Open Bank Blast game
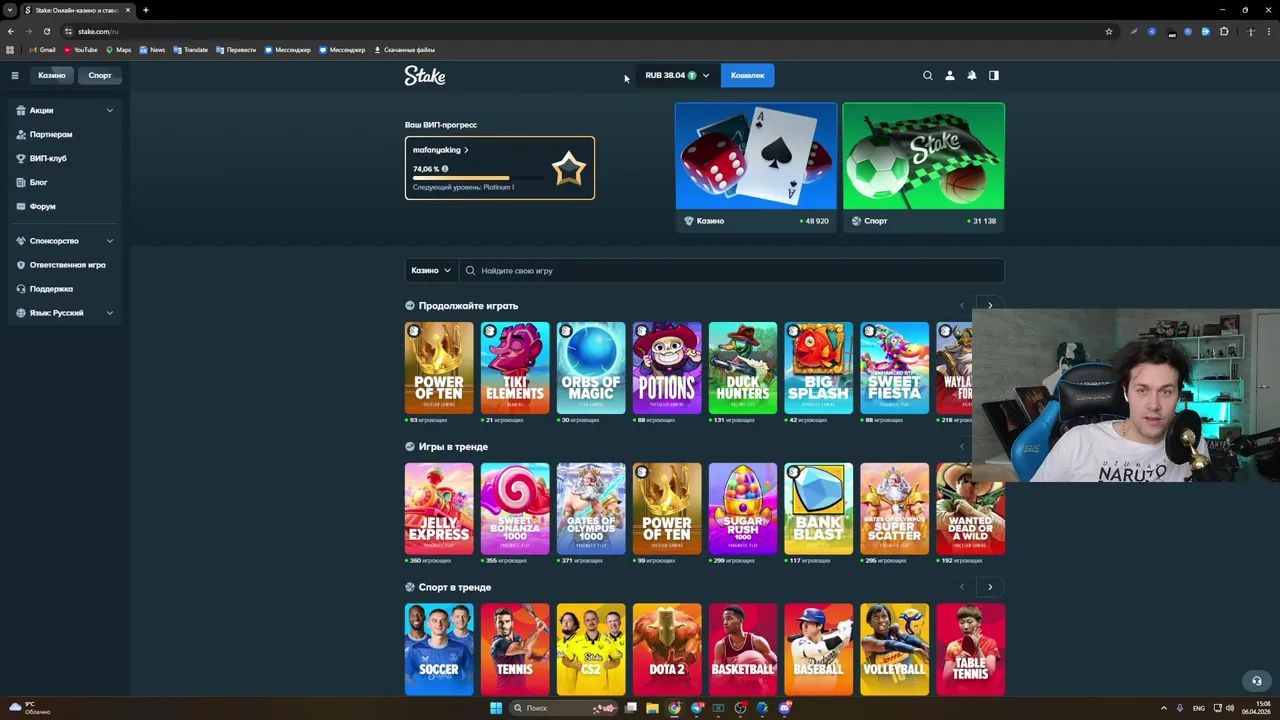The width and height of the screenshot is (1280, 720). pos(819,508)
